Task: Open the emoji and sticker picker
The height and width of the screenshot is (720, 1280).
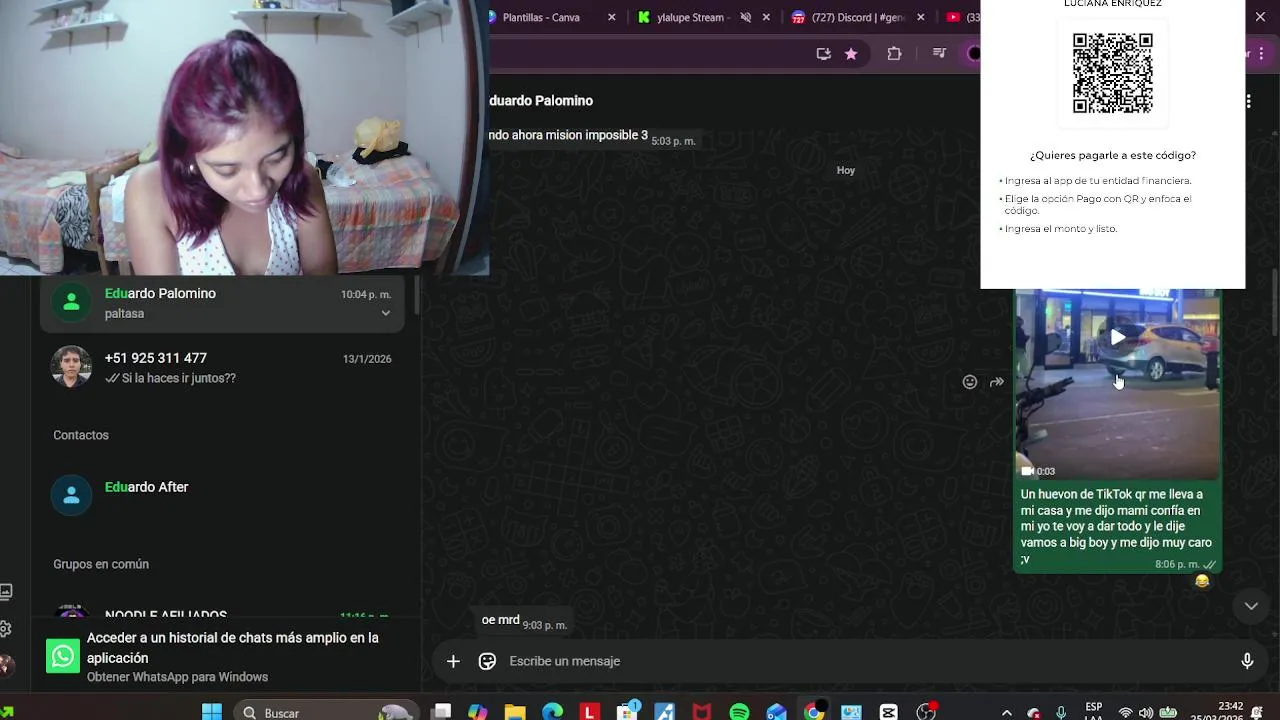Action: tap(487, 661)
